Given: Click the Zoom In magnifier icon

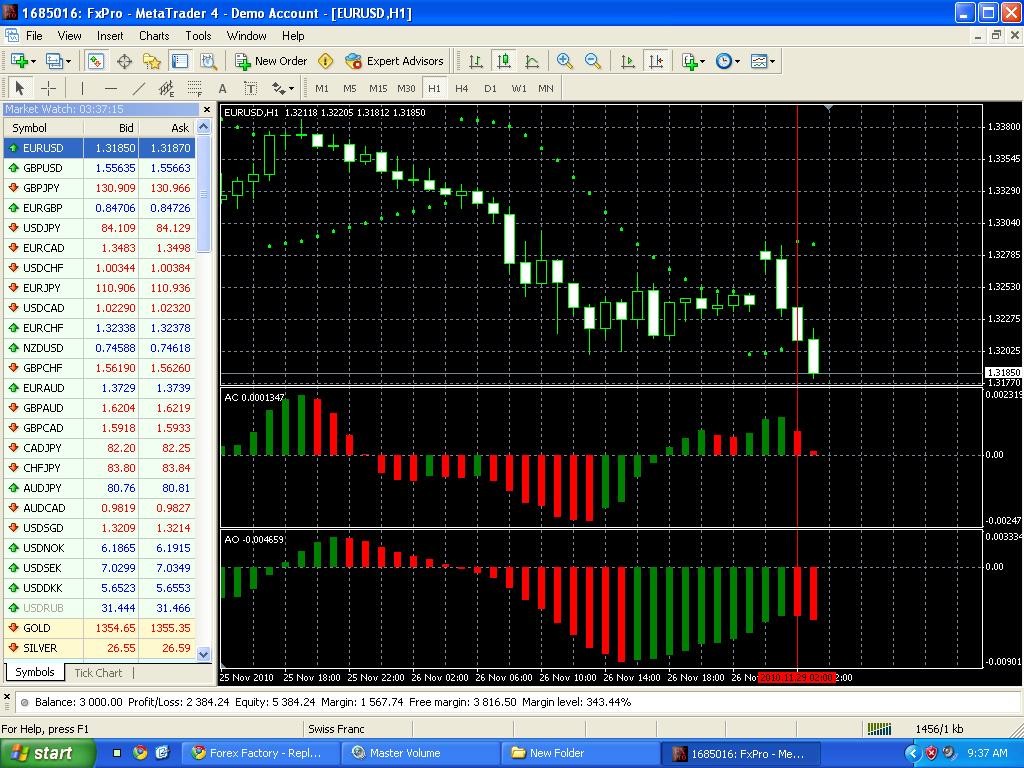Looking at the screenshot, I should pyautogui.click(x=564, y=61).
